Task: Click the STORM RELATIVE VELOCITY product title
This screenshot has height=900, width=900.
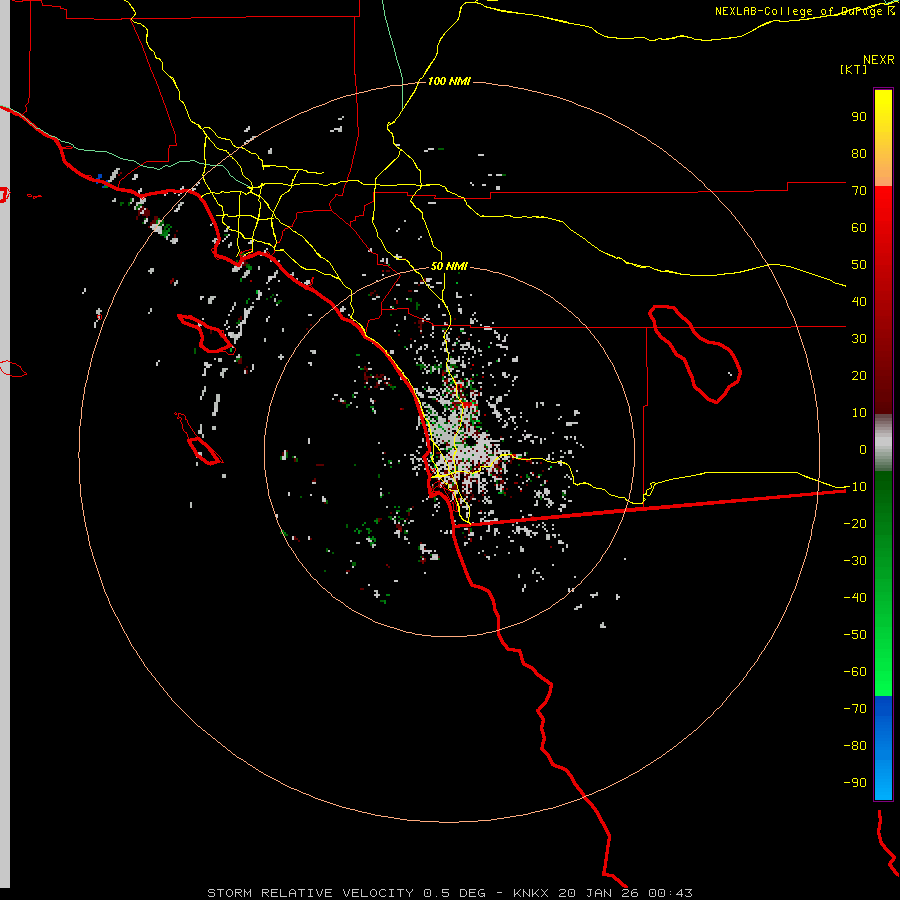Action: 311,893
